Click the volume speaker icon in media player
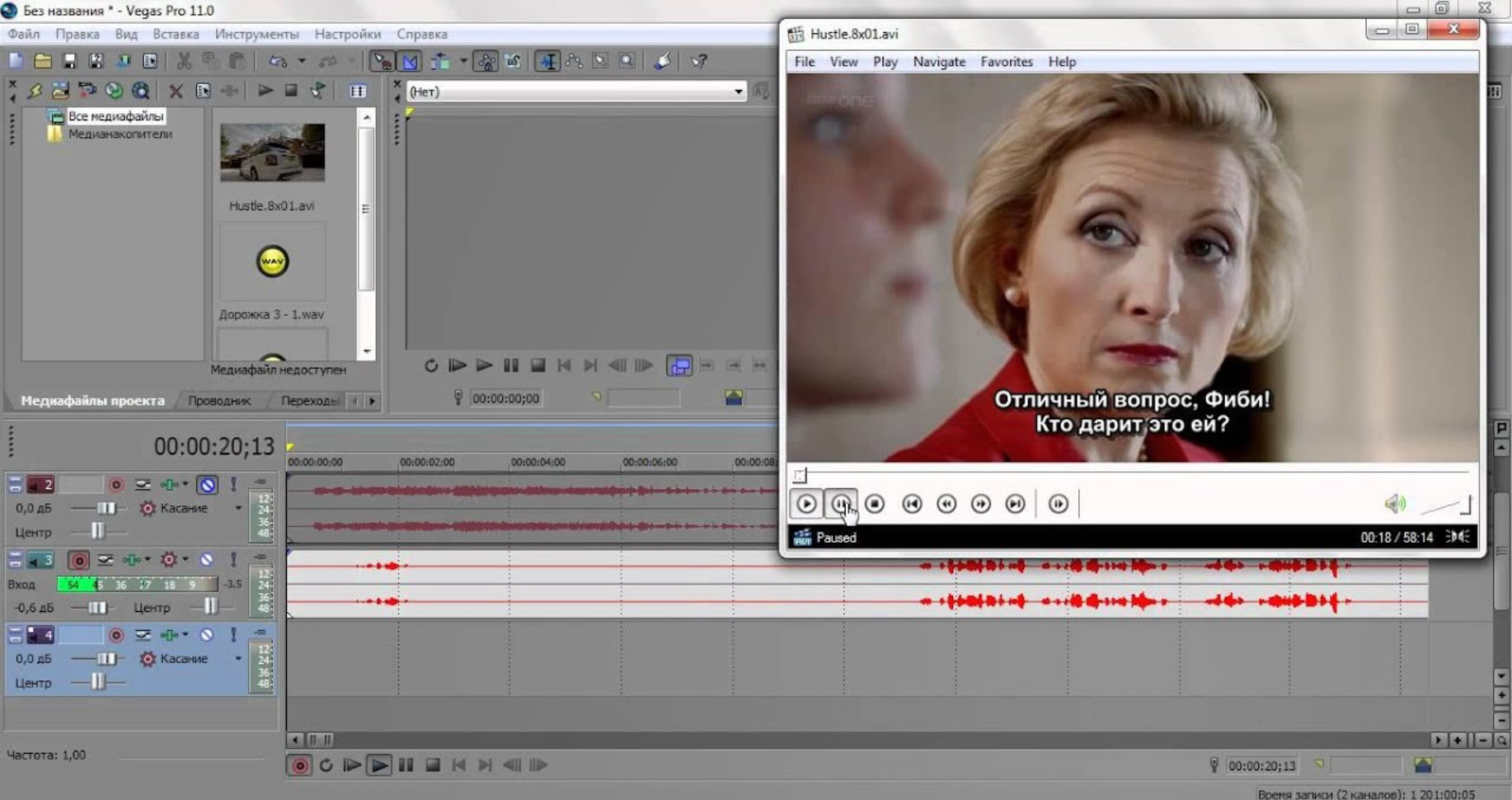Image resolution: width=1512 pixels, height=800 pixels. pyautogui.click(x=1395, y=504)
